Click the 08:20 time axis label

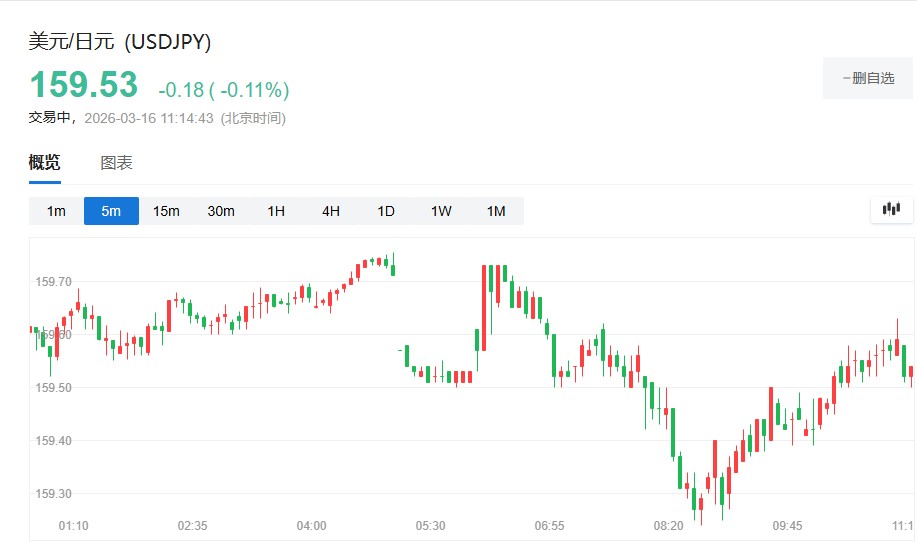click(668, 525)
